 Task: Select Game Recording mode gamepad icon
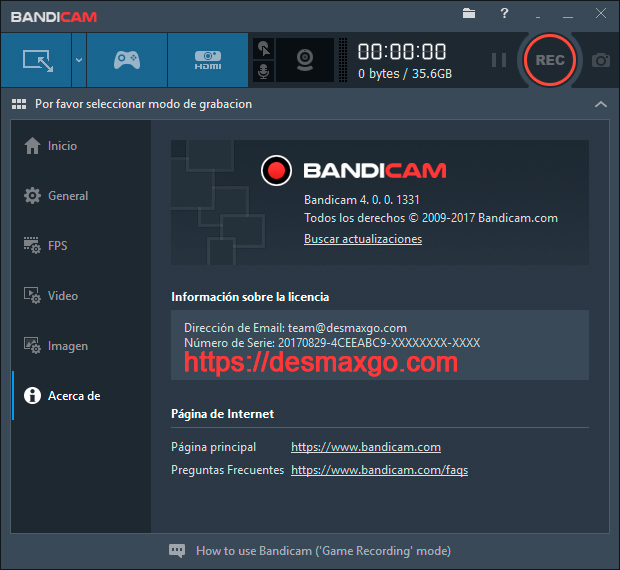[x=127, y=60]
